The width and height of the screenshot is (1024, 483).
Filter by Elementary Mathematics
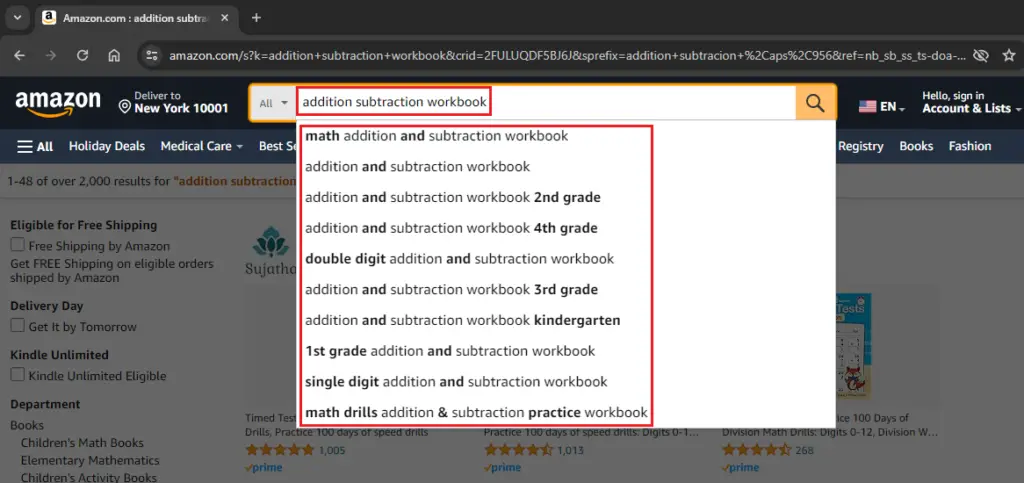point(90,460)
